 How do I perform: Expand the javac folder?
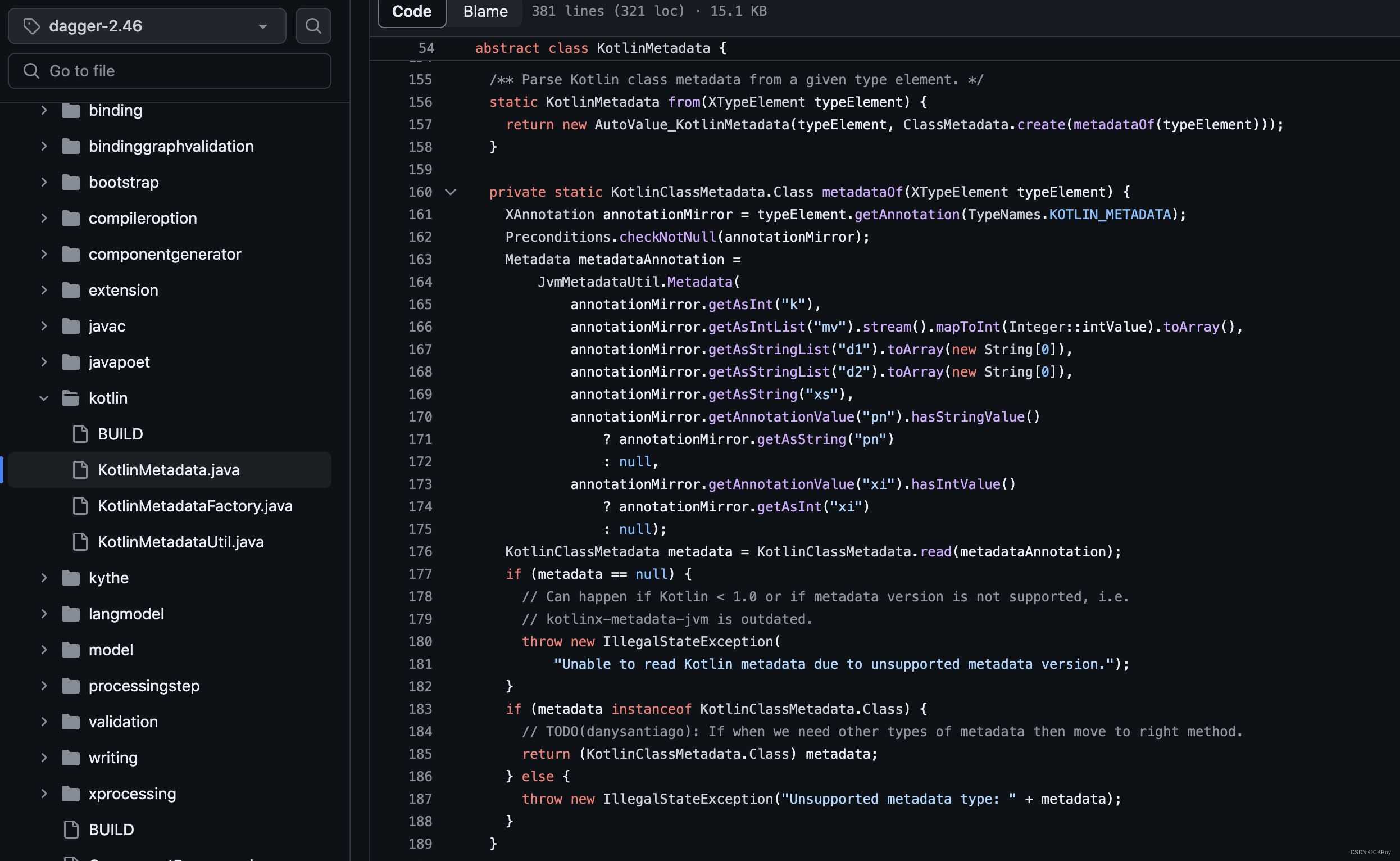pos(44,326)
